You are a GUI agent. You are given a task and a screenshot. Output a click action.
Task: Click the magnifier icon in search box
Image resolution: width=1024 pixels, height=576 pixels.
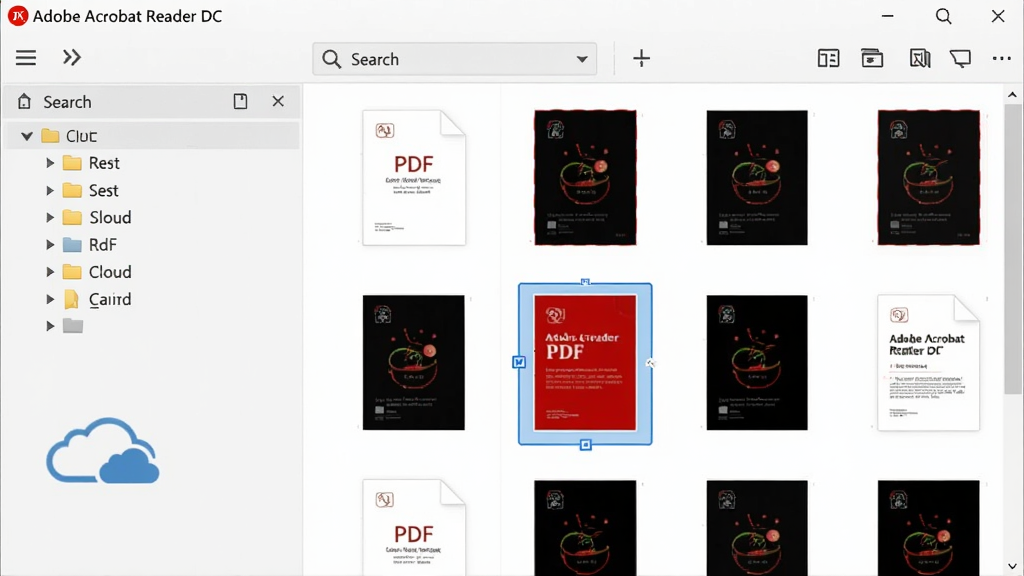(x=331, y=59)
